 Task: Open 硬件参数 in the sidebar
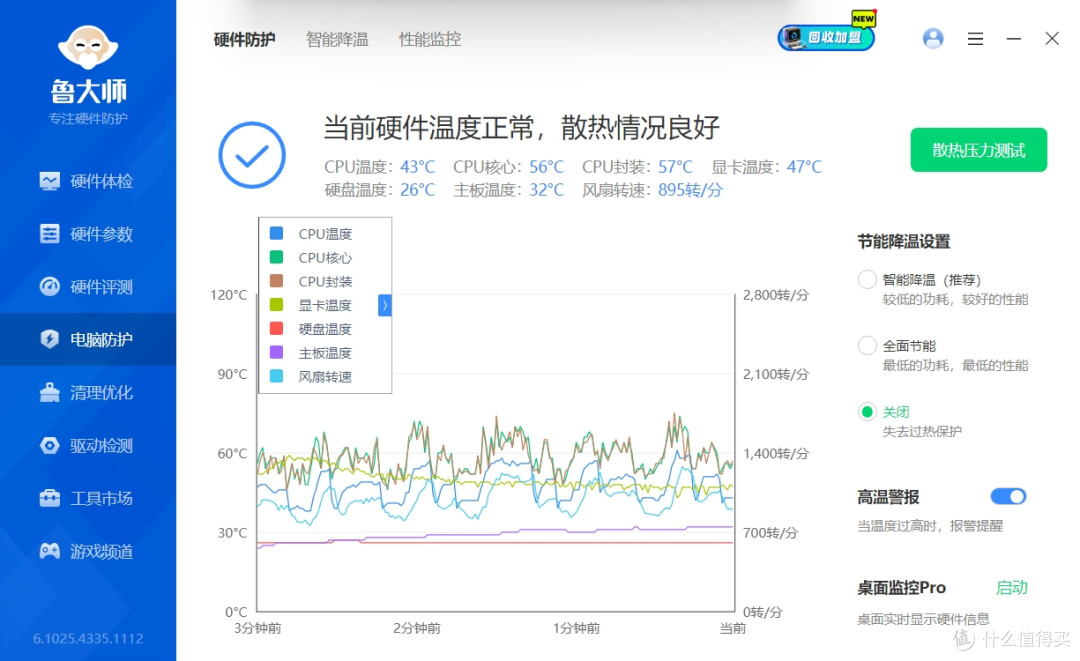[x=87, y=234]
